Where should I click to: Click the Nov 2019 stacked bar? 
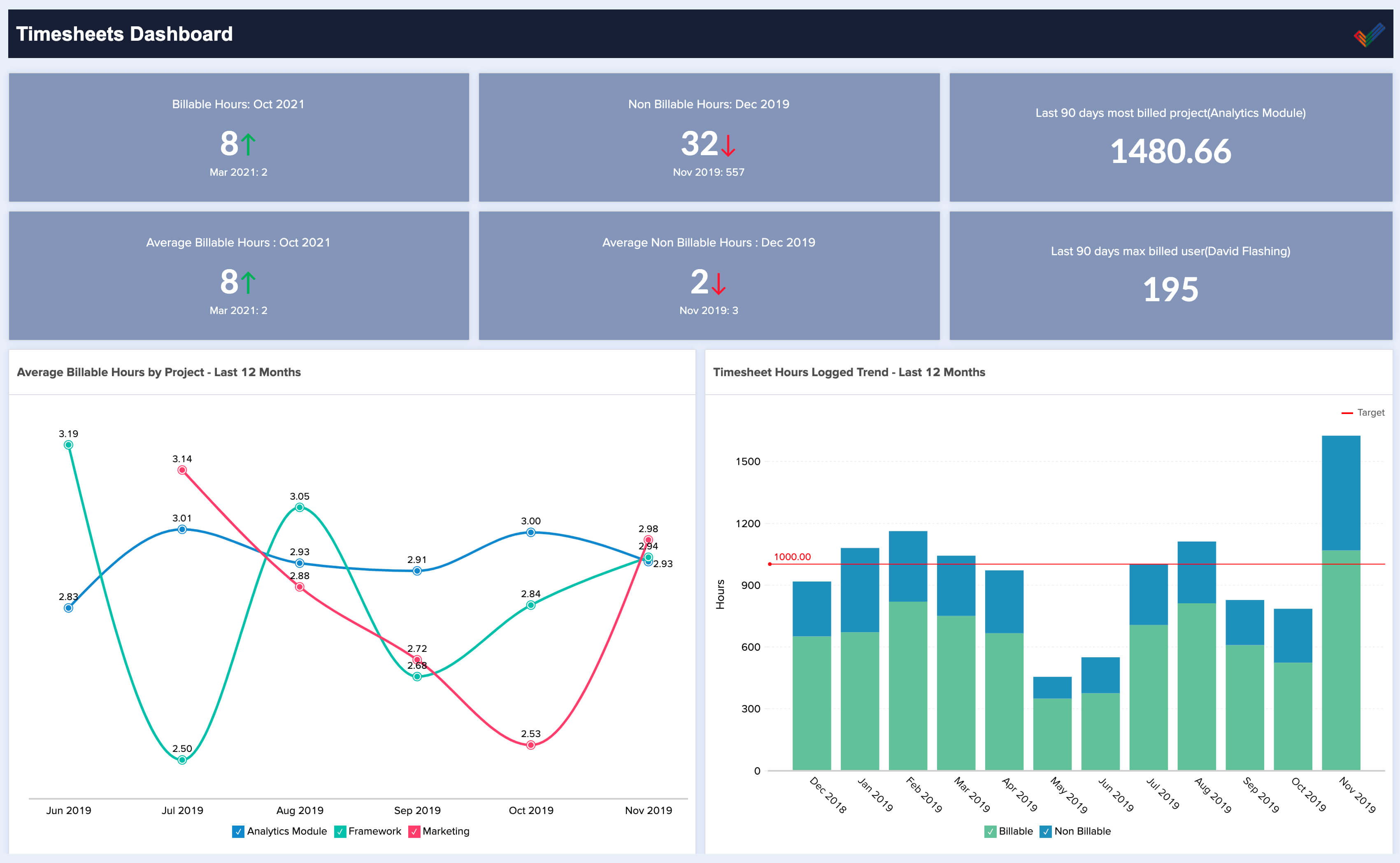coord(1341,602)
